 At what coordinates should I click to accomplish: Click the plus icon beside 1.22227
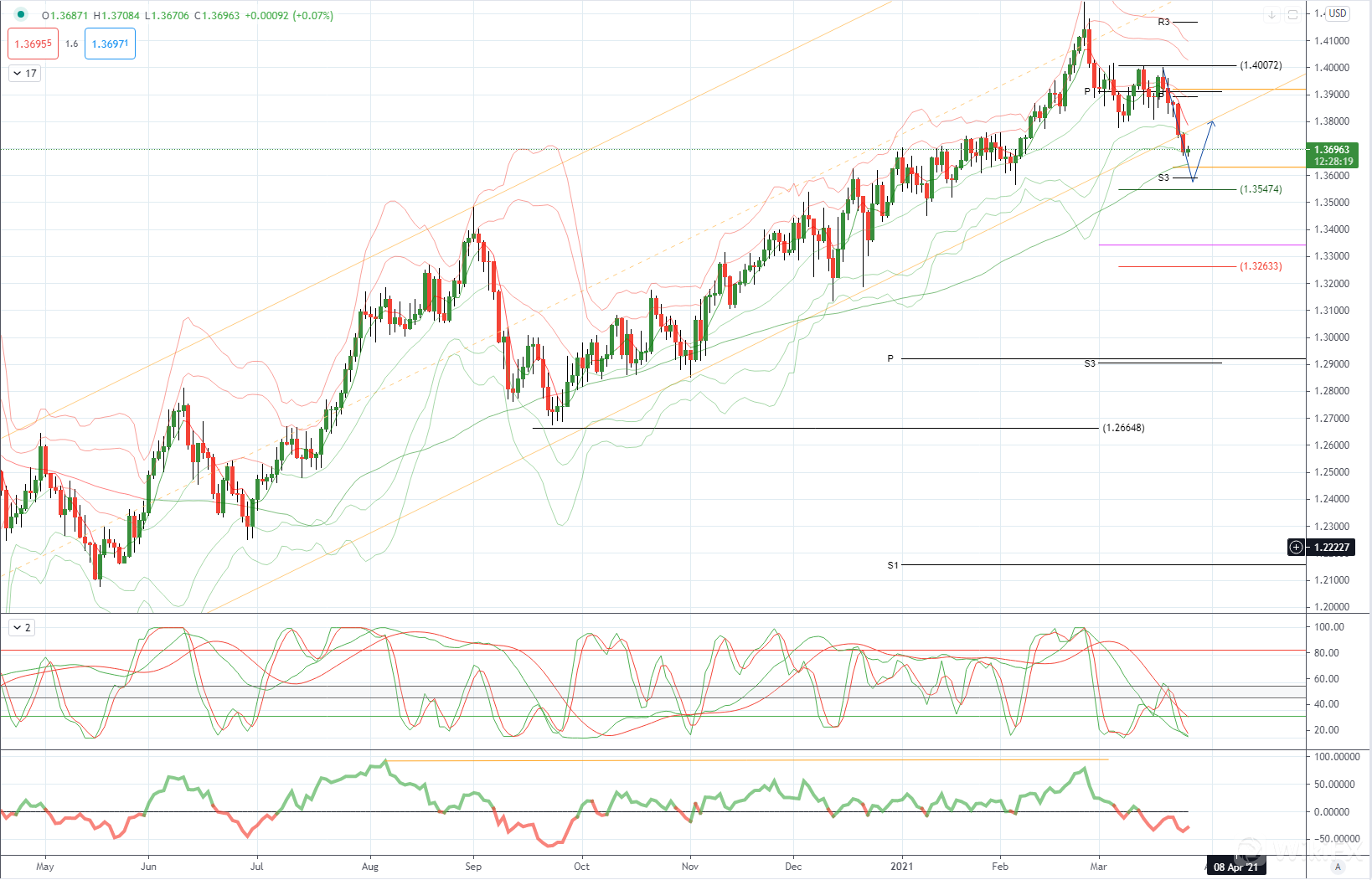tap(1297, 548)
